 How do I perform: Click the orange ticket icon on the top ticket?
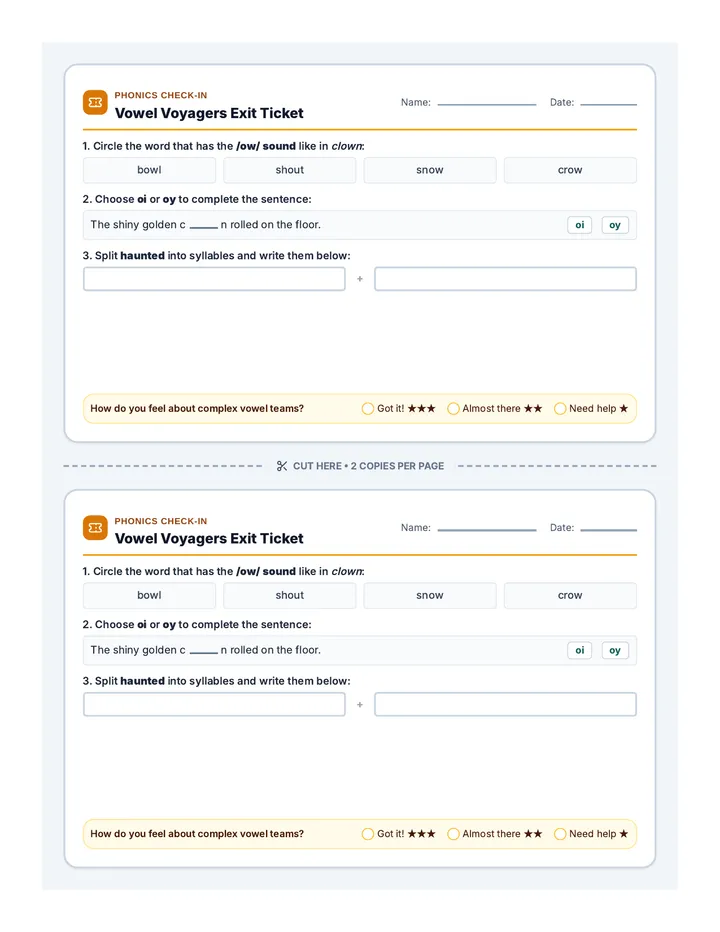(x=95, y=103)
